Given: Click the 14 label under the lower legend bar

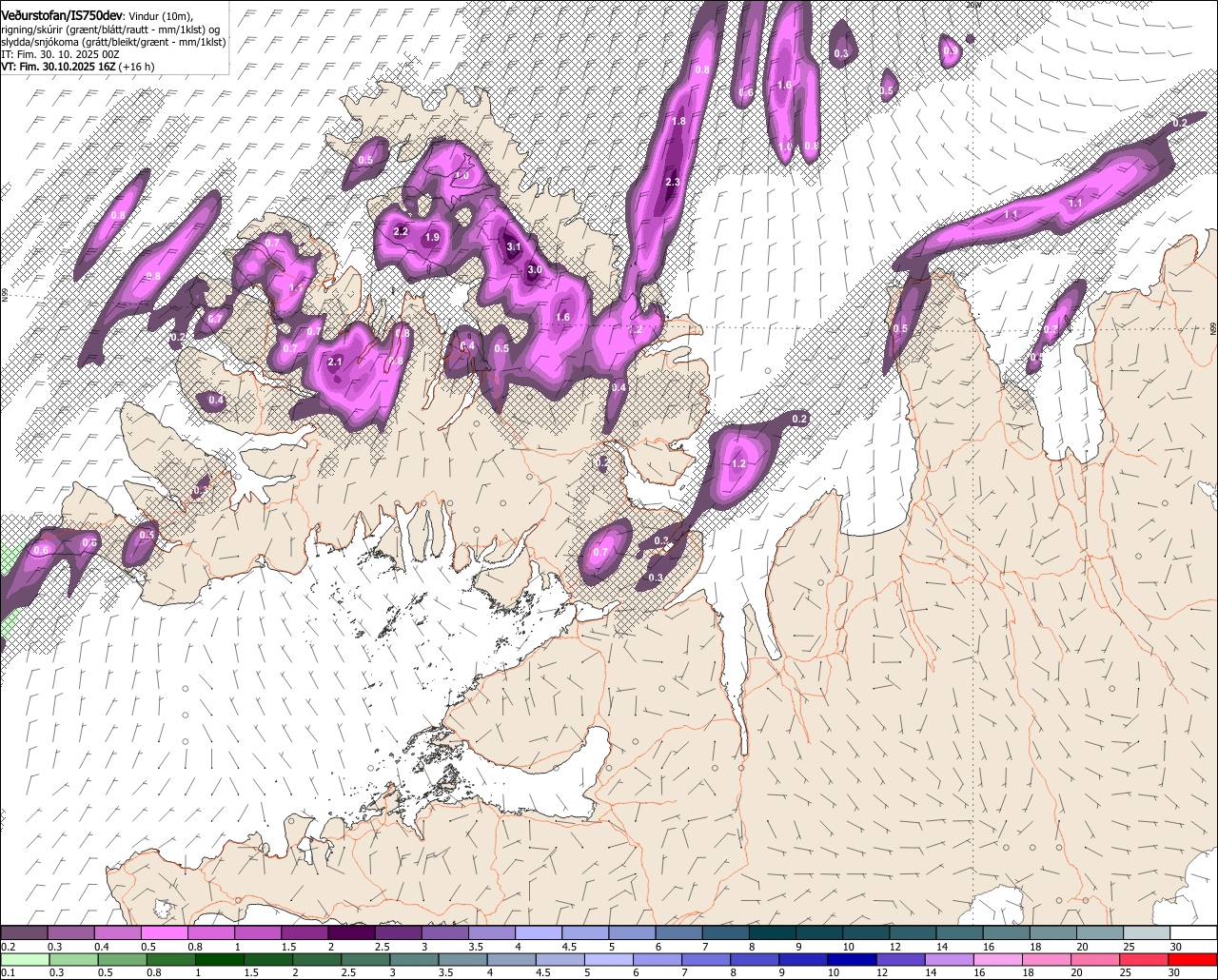Looking at the screenshot, I should tap(930, 972).
